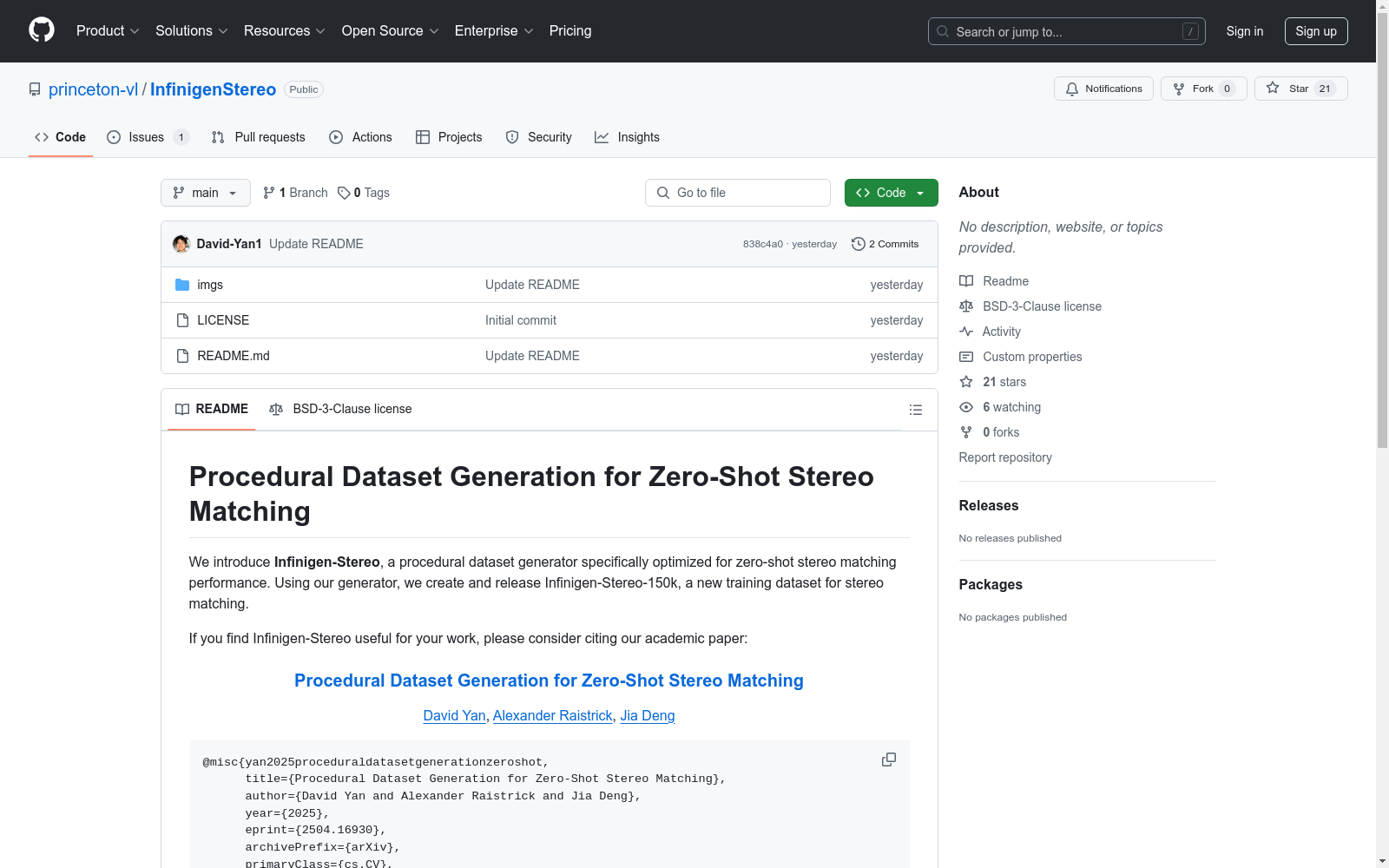This screenshot has width=1389, height=868.
Task: Open Alexander Raistrick's author link
Action: 553,715
